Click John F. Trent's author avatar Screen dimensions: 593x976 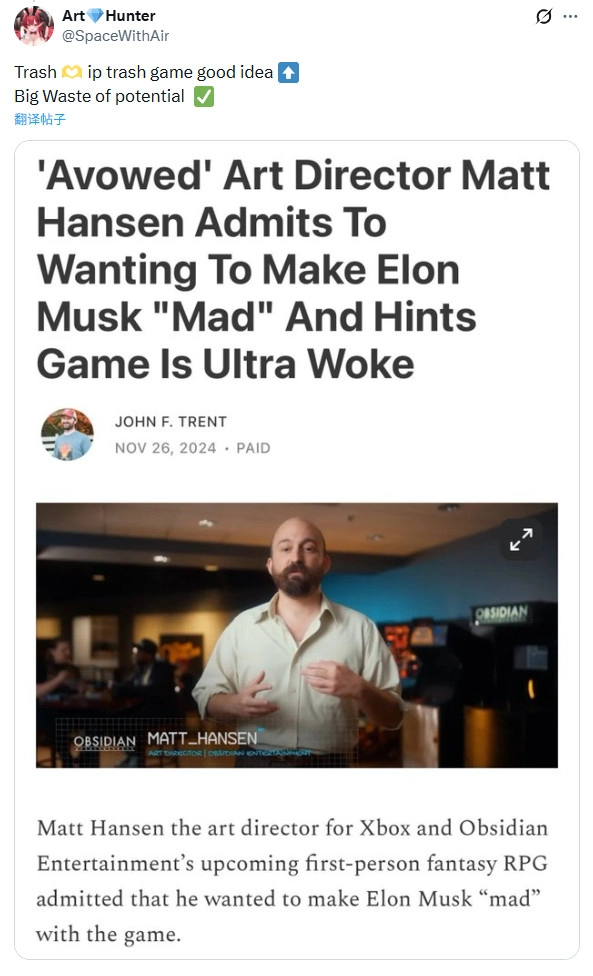tap(67, 434)
